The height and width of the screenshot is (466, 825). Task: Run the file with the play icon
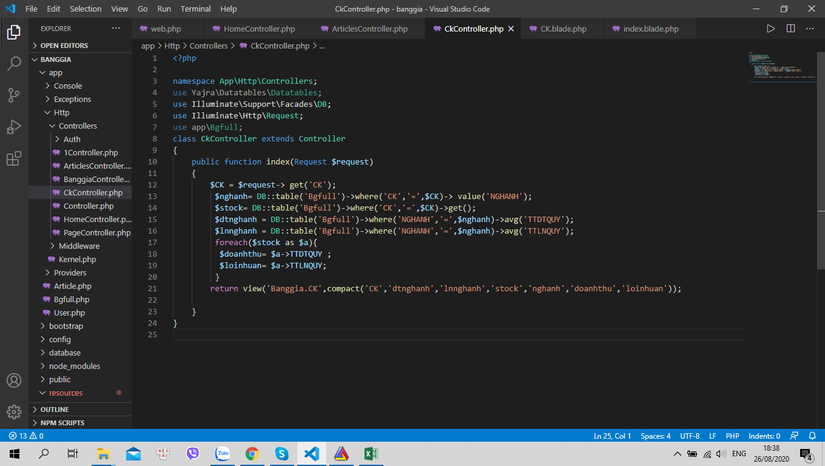coord(770,29)
